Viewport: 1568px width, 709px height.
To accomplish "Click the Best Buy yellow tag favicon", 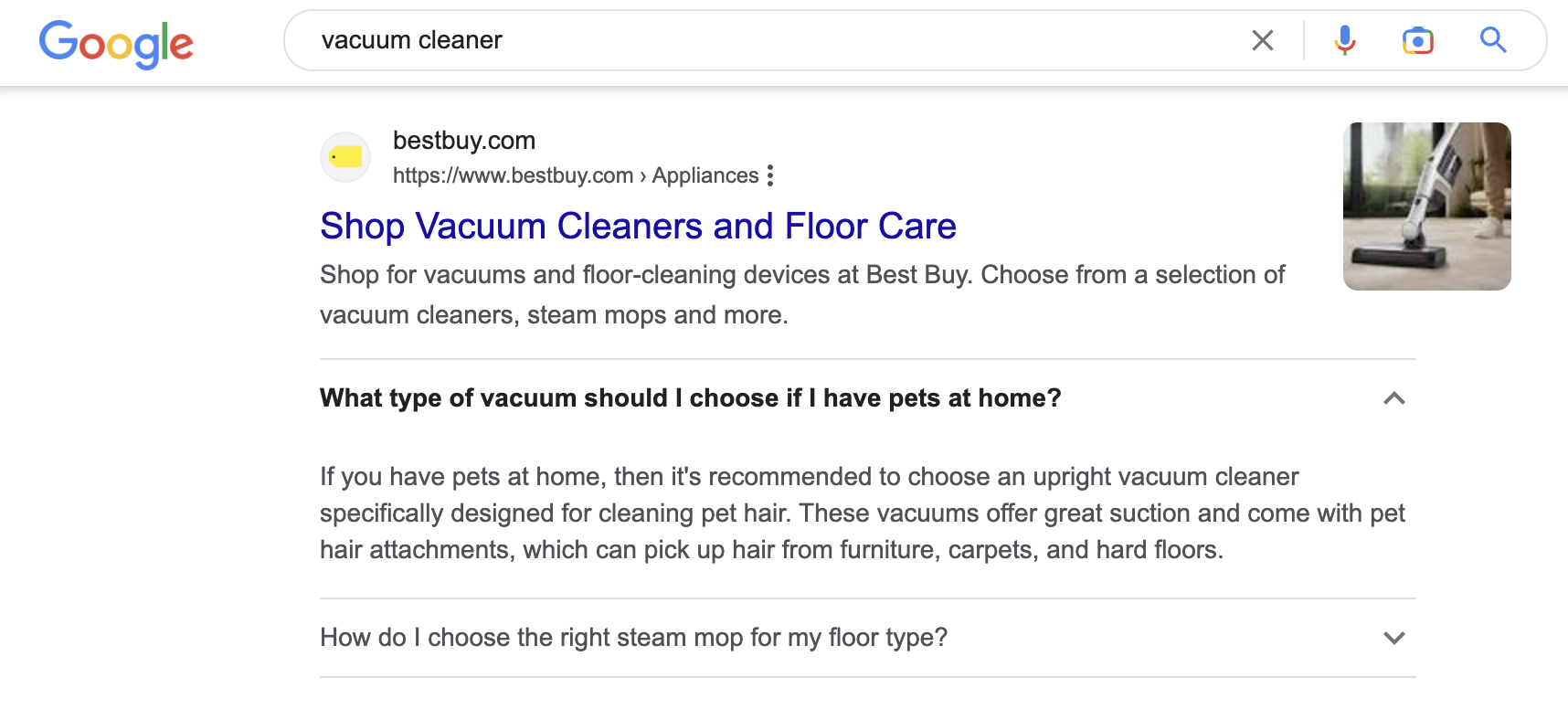I will coord(345,157).
